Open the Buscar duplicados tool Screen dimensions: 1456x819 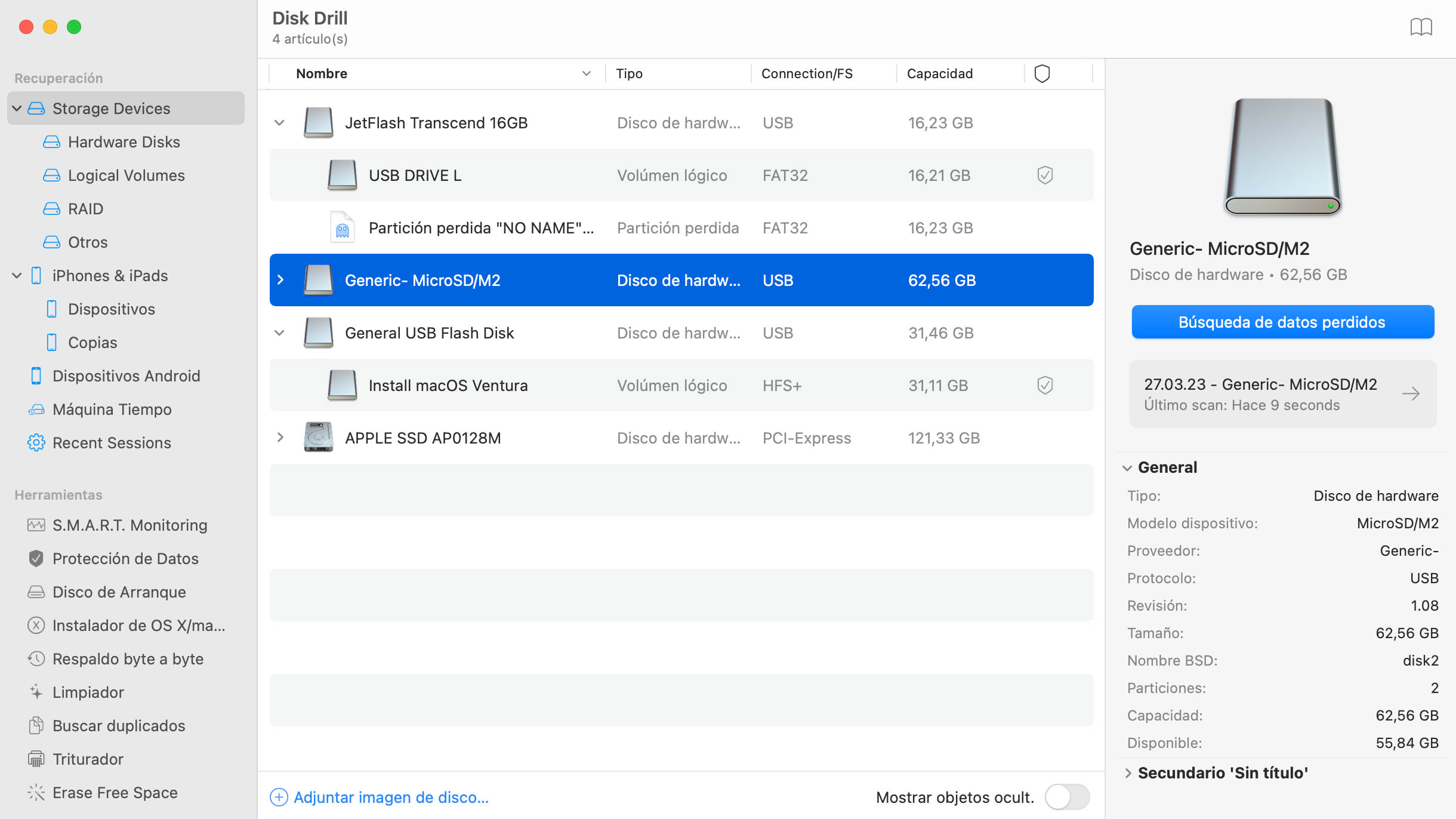pyautogui.click(x=119, y=725)
